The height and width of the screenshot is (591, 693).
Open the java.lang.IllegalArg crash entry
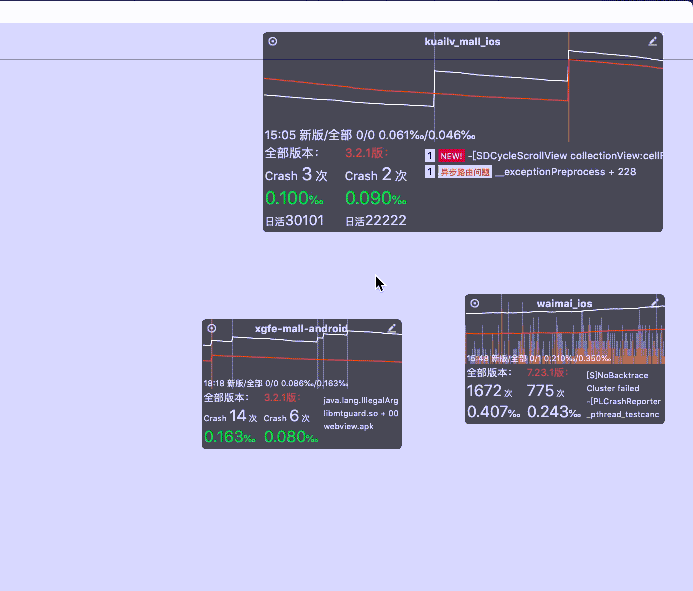361,400
